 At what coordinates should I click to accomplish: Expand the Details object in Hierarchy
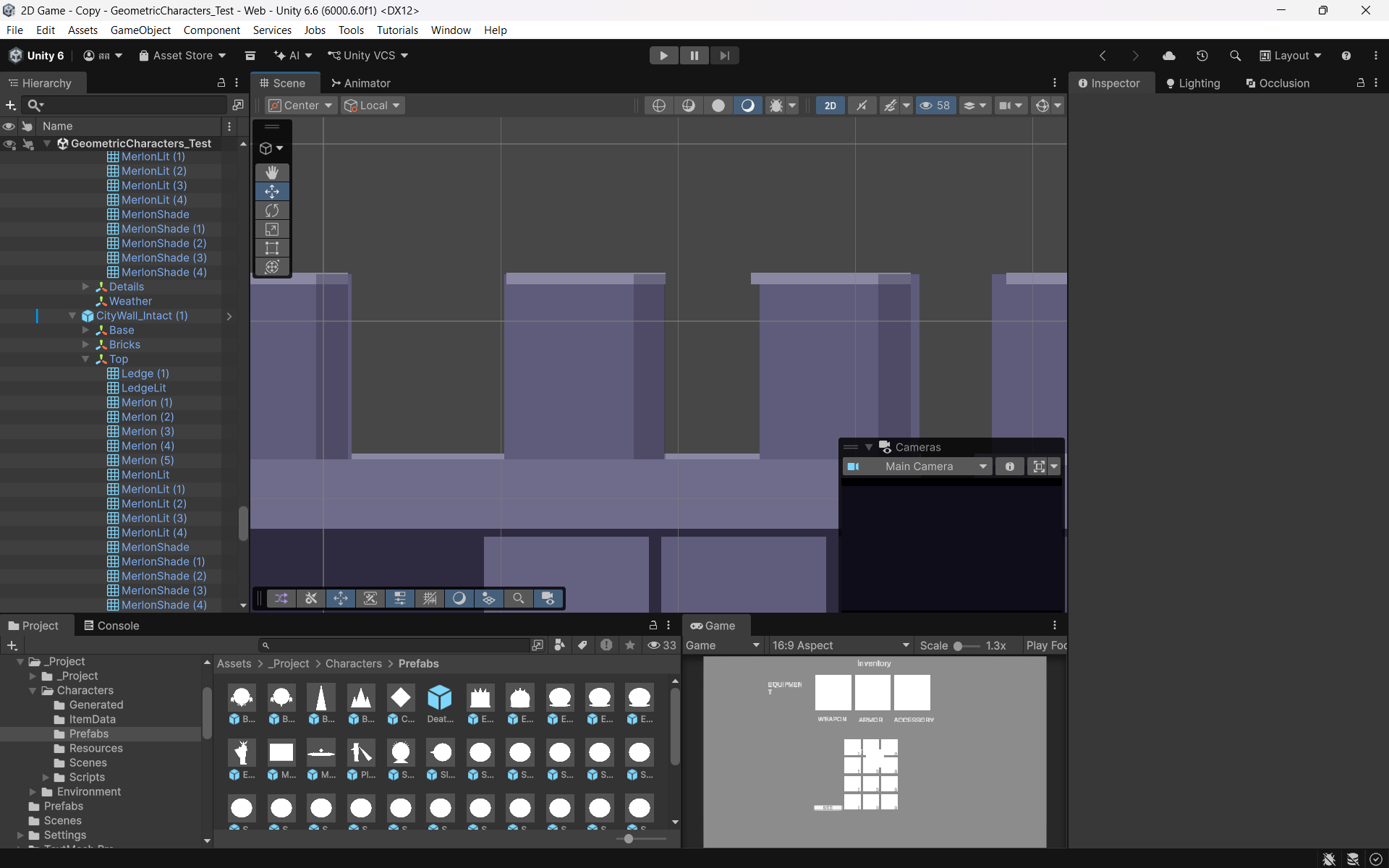85,286
